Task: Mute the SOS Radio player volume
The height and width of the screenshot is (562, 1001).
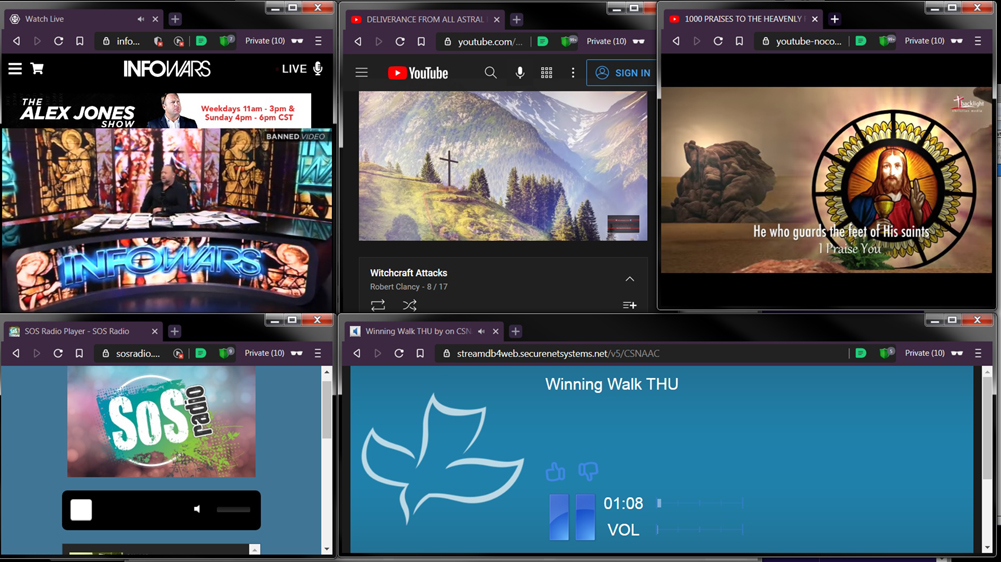Action: click(198, 510)
